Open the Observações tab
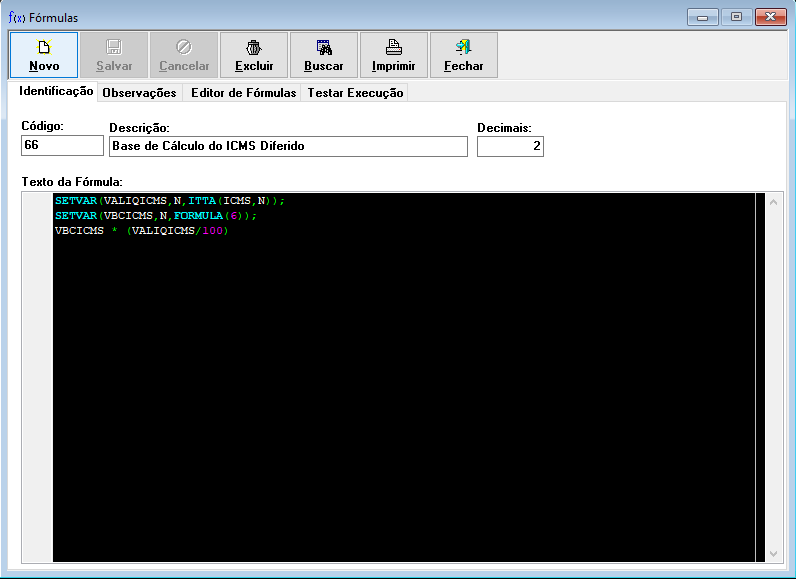Screen dimensions: 796x579 click(x=139, y=93)
